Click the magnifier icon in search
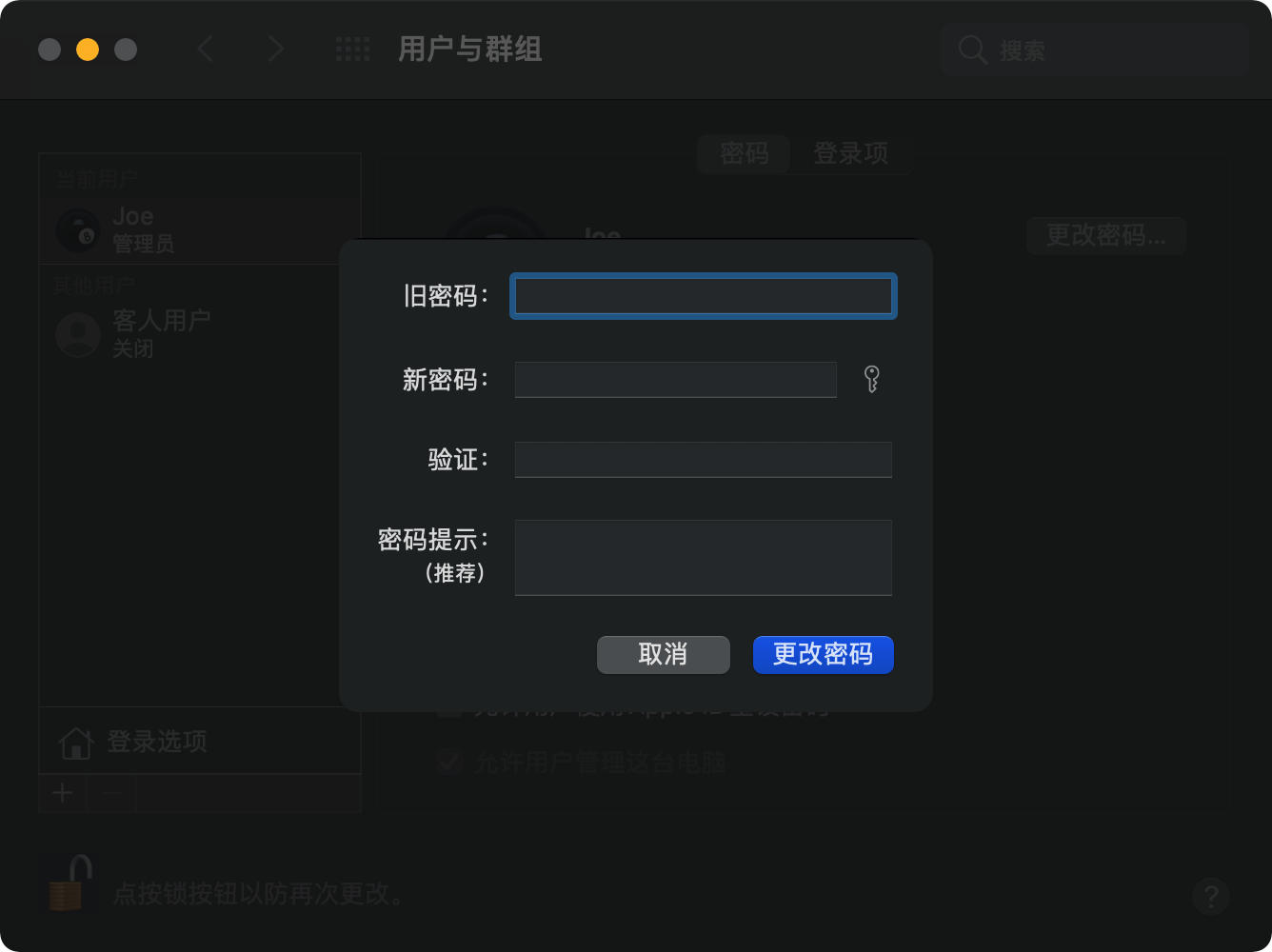 pos(972,50)
